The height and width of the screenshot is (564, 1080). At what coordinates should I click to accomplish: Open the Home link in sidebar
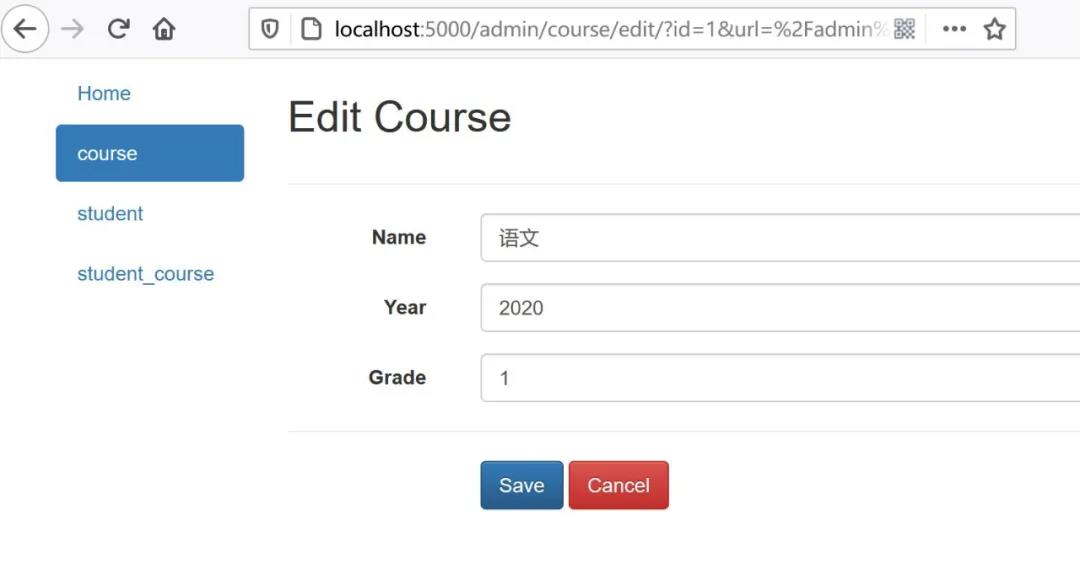pos(104,93)
